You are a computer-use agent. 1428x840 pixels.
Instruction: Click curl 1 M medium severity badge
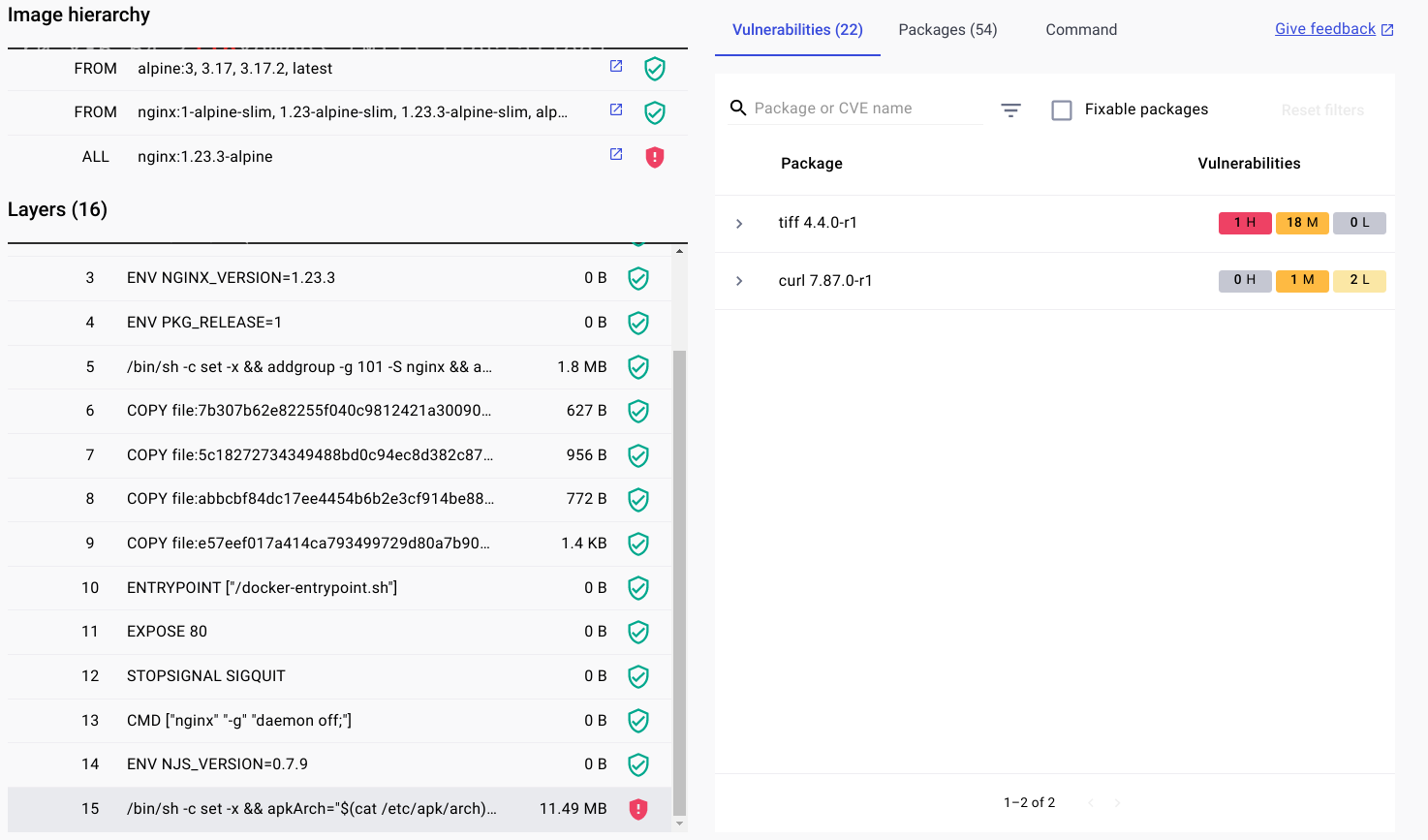click(1302, 280)
